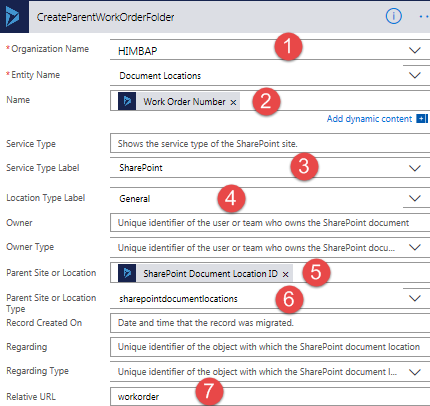
Task: Click into the Owner input field
Action: (270, 223)
